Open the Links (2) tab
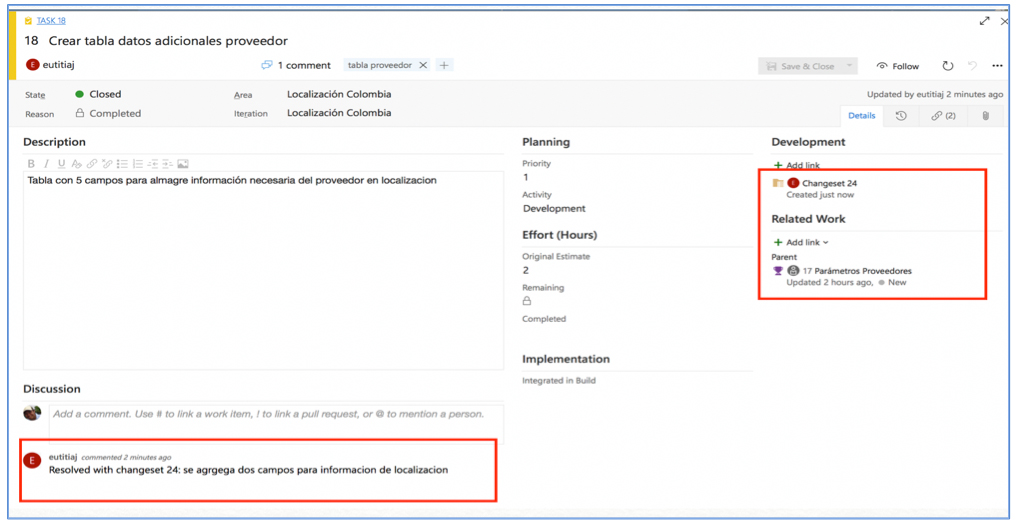This screenshot has height=525, width=1017. click(943, 116)
